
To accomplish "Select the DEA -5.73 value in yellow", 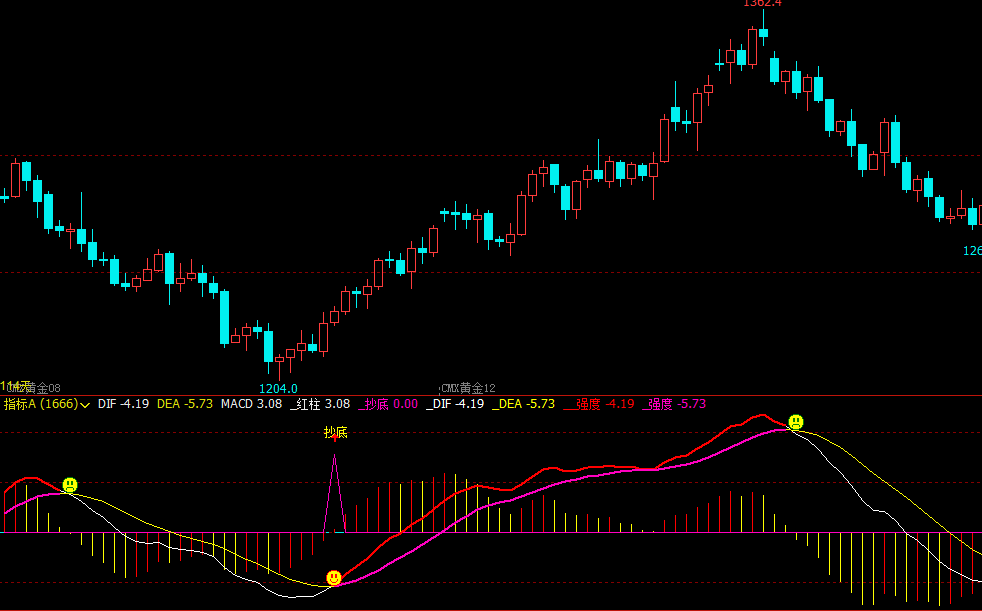I will pos(185,404).
